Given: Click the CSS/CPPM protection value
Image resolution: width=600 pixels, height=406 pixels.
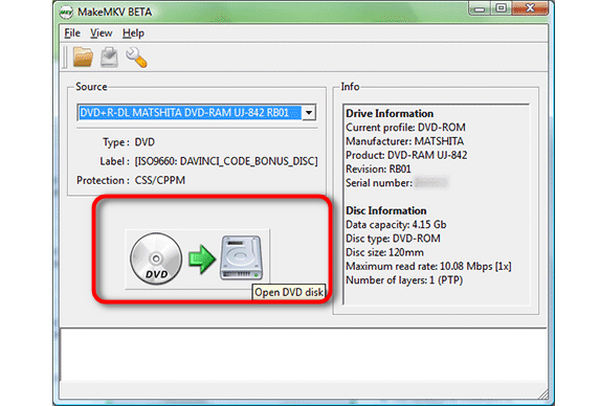Looking at the screenshot, I should (160, 180).
